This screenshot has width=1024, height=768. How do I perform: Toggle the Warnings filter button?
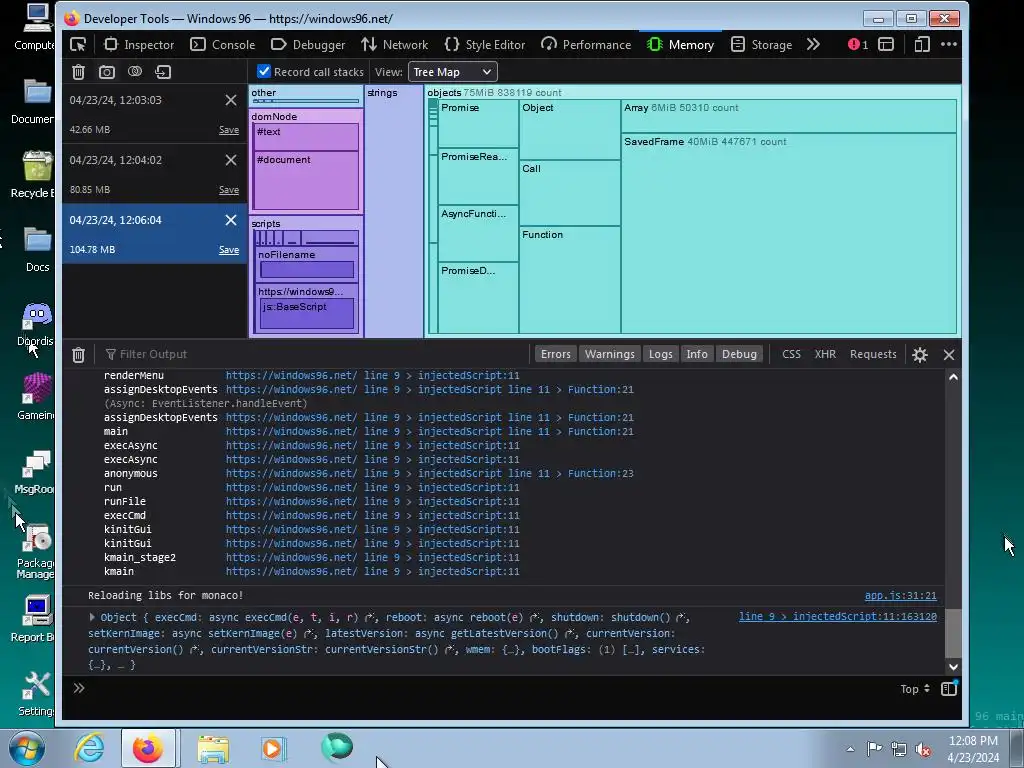click(609, 354)
